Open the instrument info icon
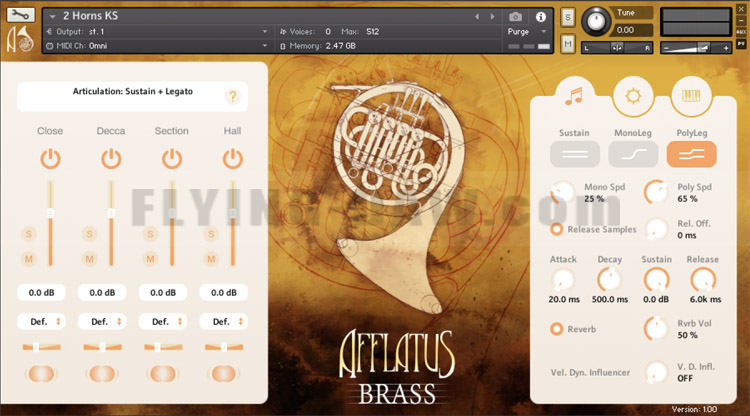Image resolution: width=750 pixels, height=416 pixels. point(540,17)
